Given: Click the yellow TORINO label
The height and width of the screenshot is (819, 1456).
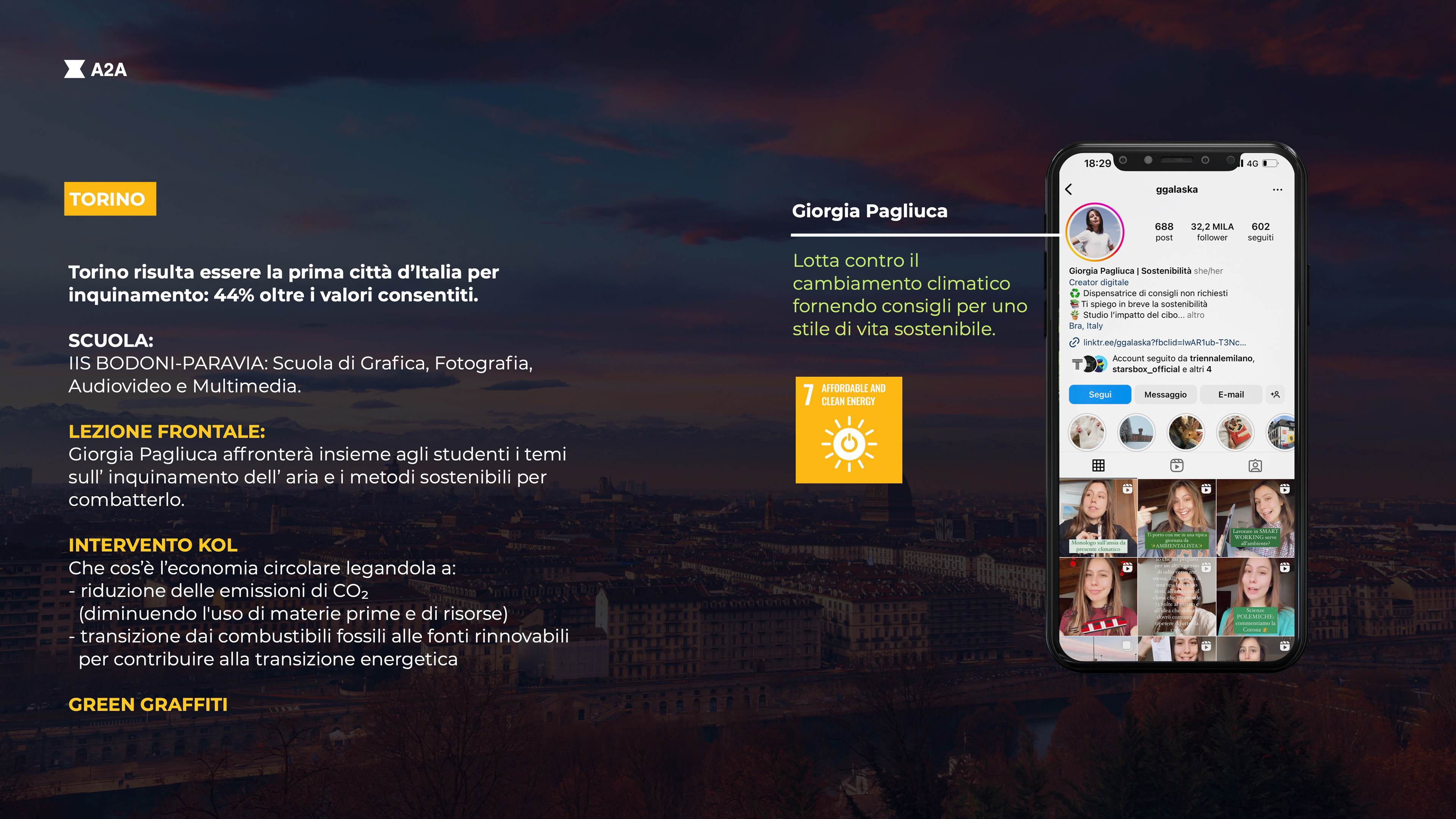Looking at the screenshot, I should tap(110, 199).
